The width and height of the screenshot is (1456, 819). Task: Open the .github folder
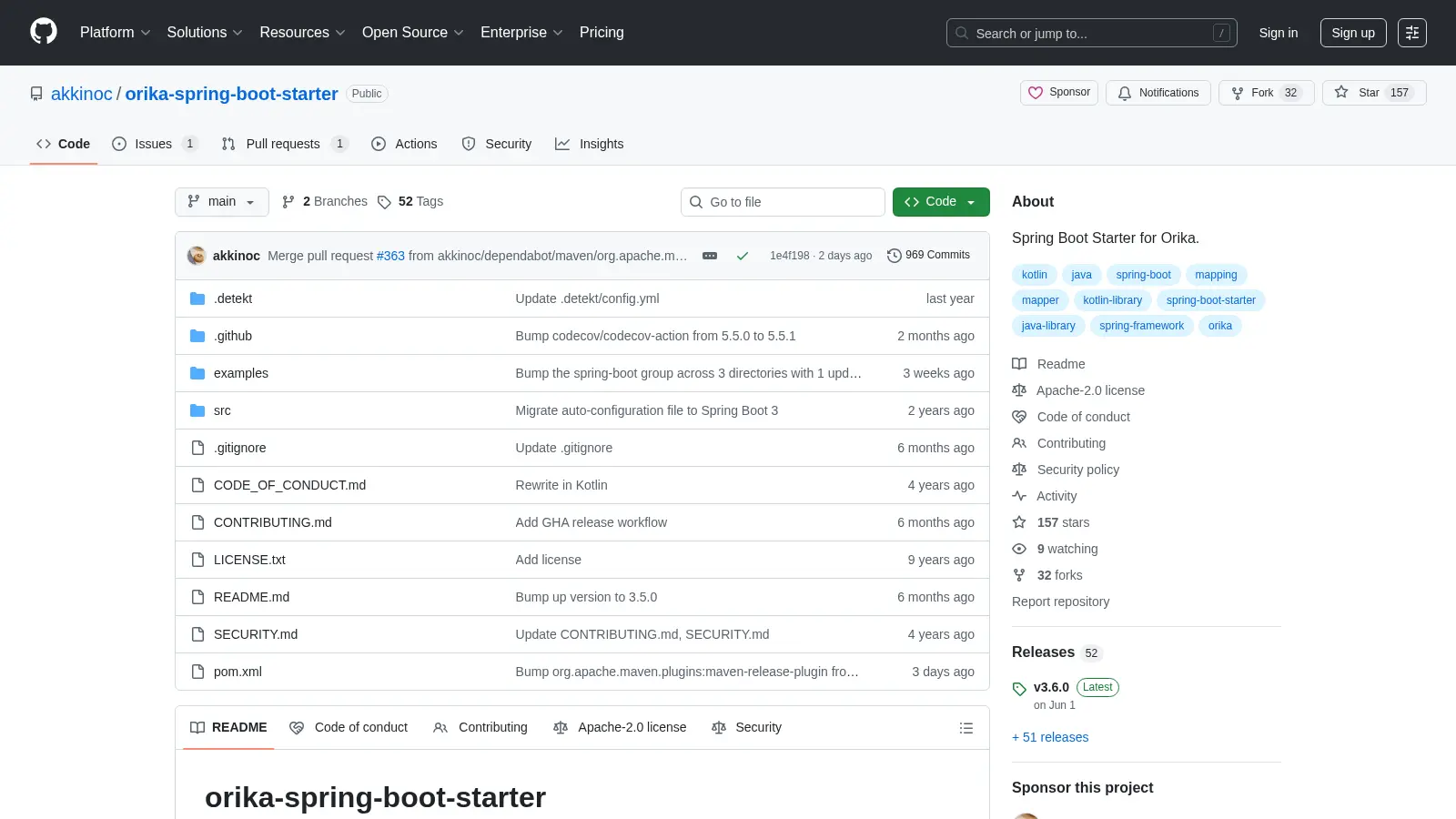(233, 336)
